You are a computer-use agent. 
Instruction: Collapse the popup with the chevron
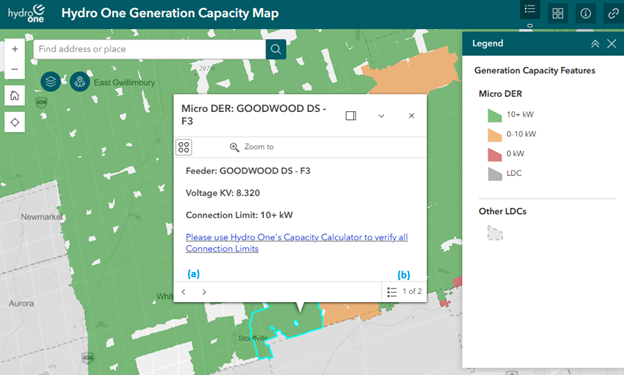[x=381, y=116]
